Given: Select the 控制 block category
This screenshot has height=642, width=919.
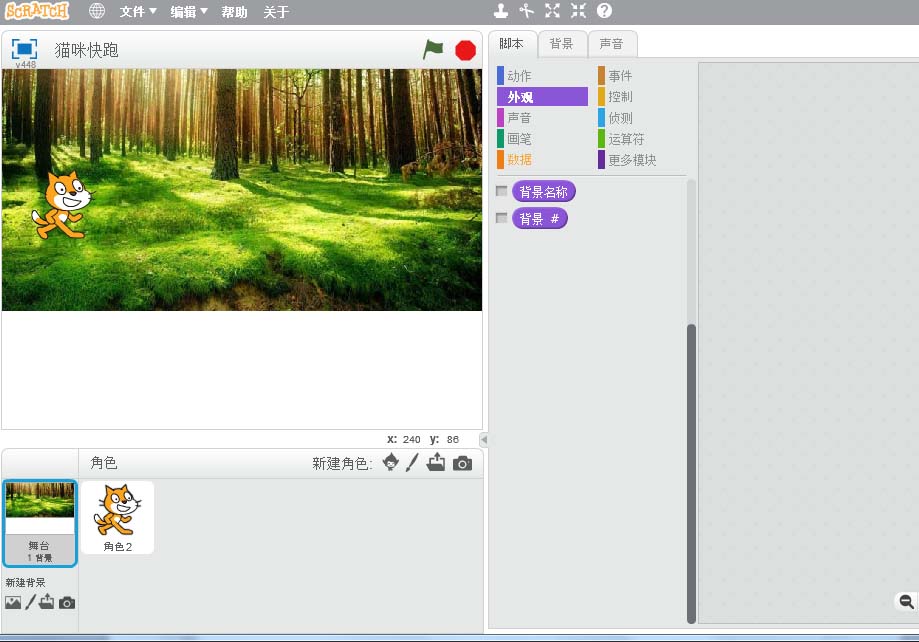Looking at the screenshot, I should pyautogui.click(x=620, y=97).
